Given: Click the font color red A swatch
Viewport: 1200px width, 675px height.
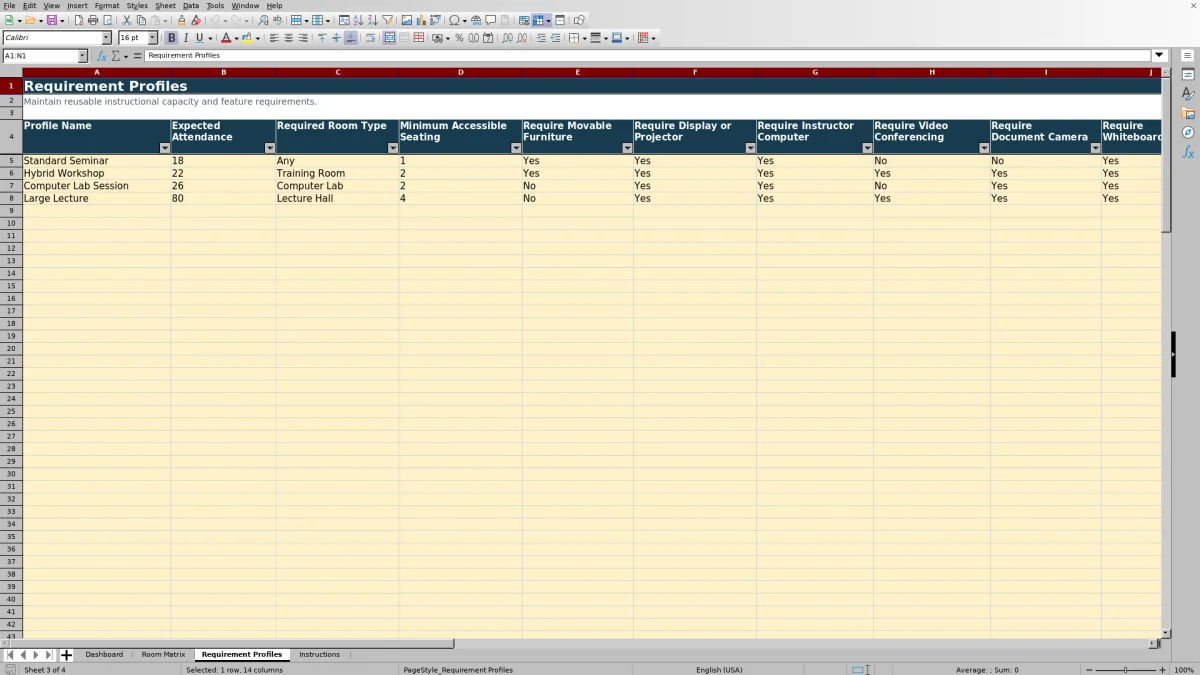Looking at the screenshot, I should coord(226,38).
